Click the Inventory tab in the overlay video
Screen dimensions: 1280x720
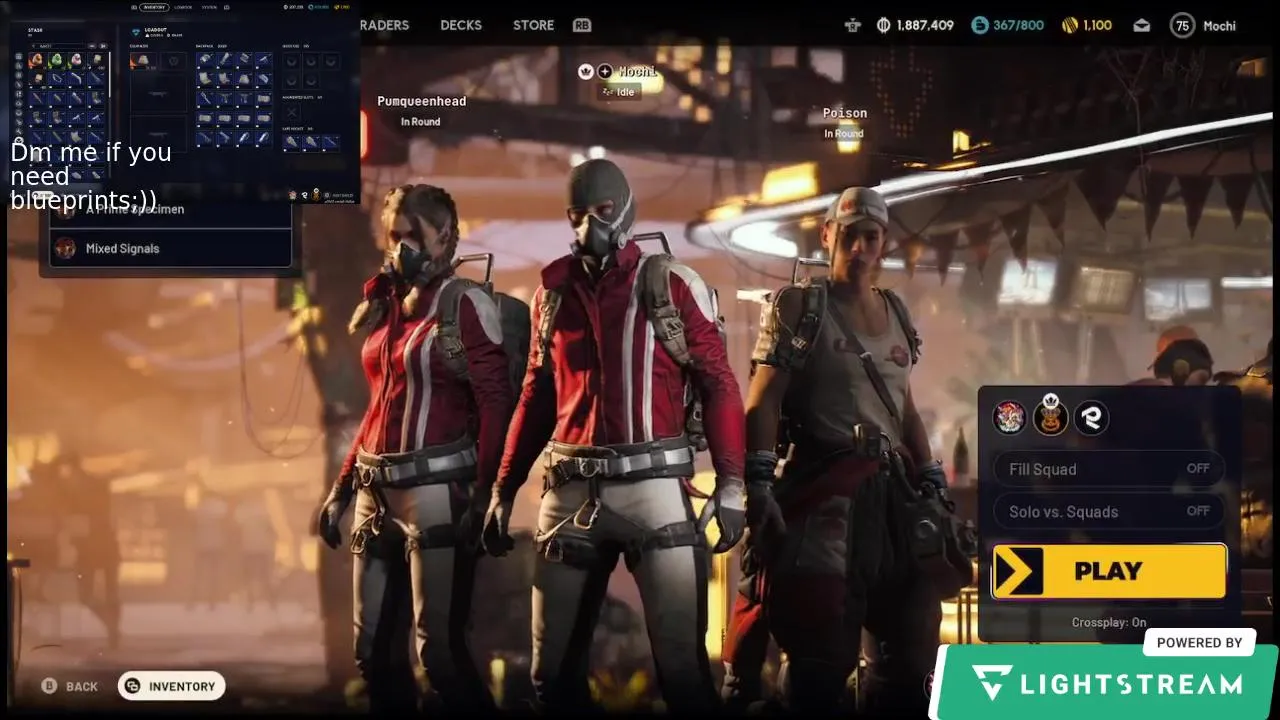pyautogui.click(x=153, y=7)
